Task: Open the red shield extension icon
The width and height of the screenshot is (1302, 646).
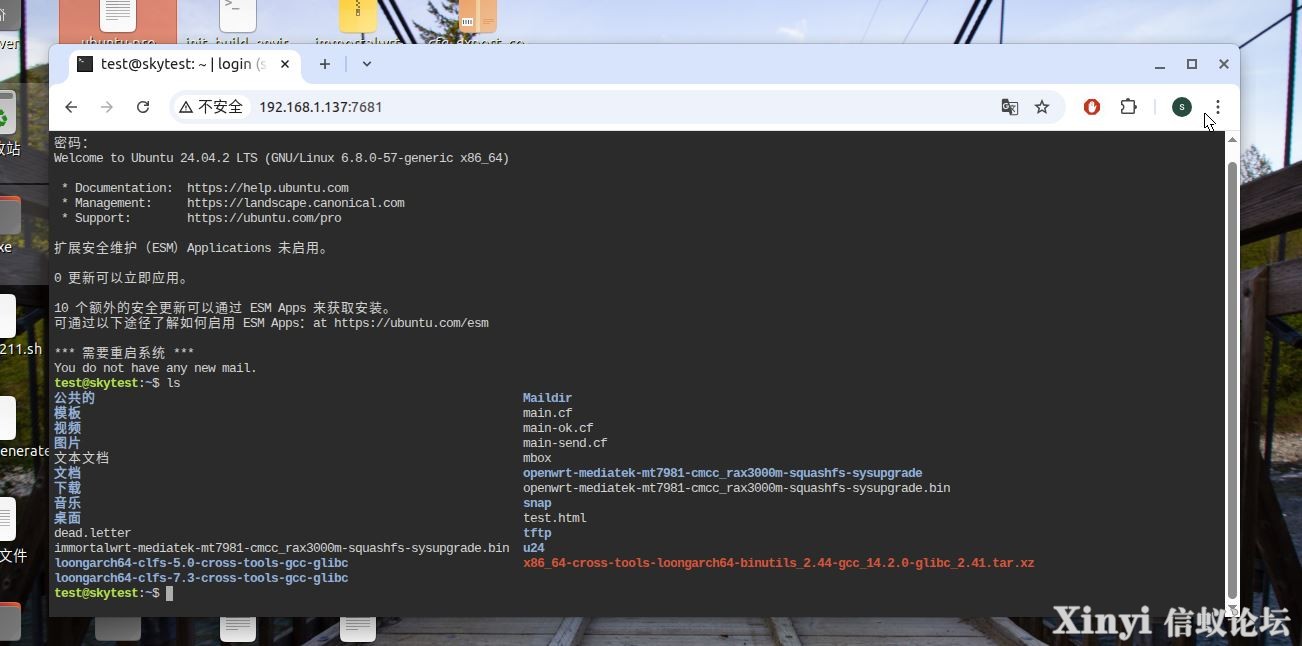Action: 1092,107
